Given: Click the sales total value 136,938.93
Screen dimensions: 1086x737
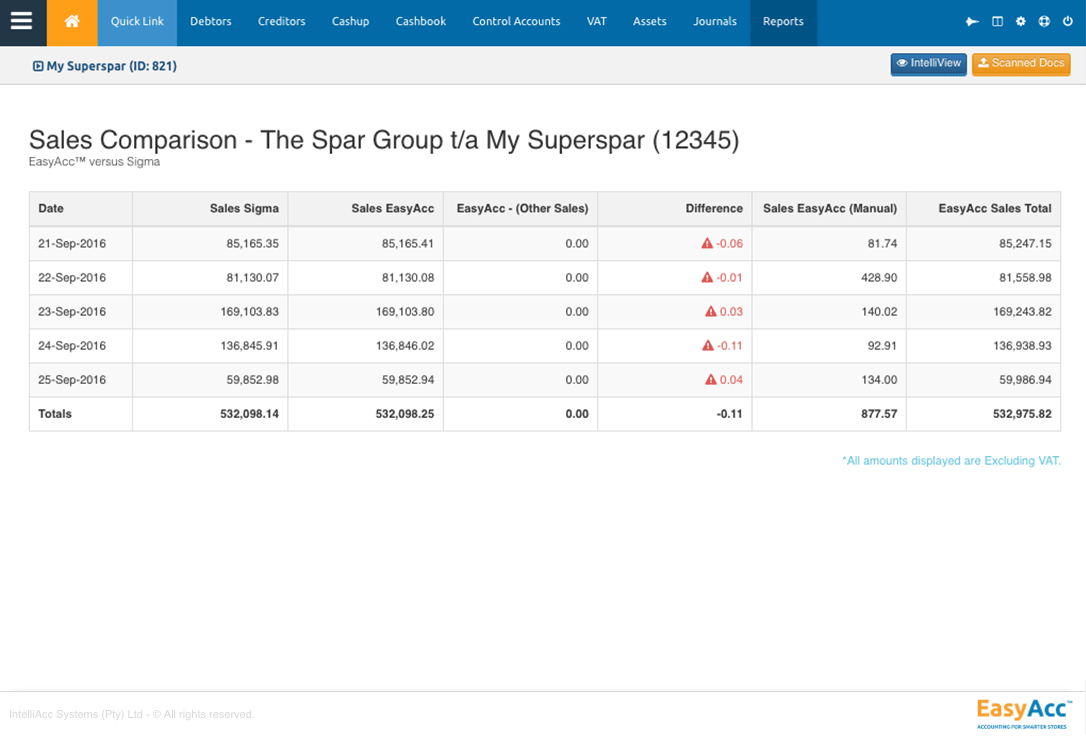Looking at the screenshot, I should tap(1022, 345).
